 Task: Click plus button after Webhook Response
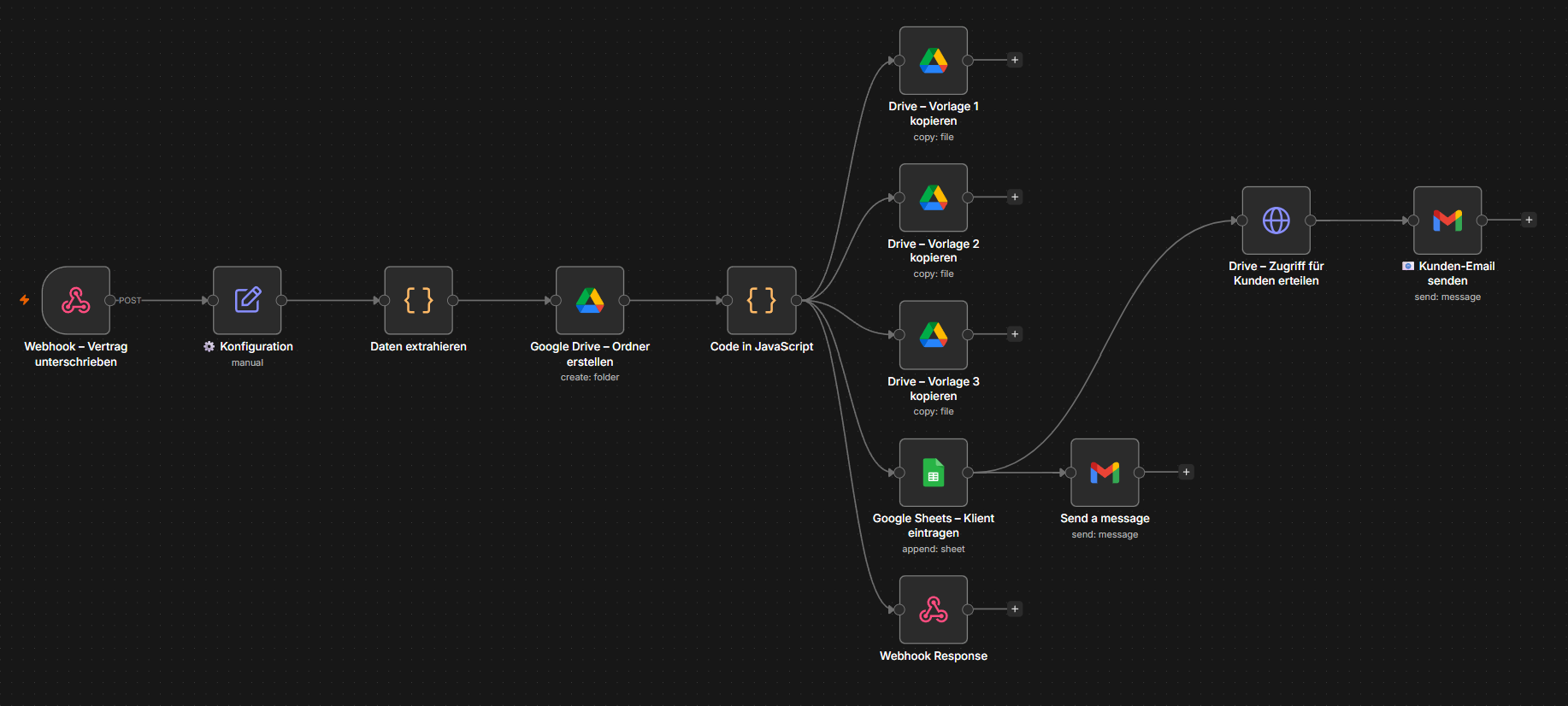(x=1015, y=609)
